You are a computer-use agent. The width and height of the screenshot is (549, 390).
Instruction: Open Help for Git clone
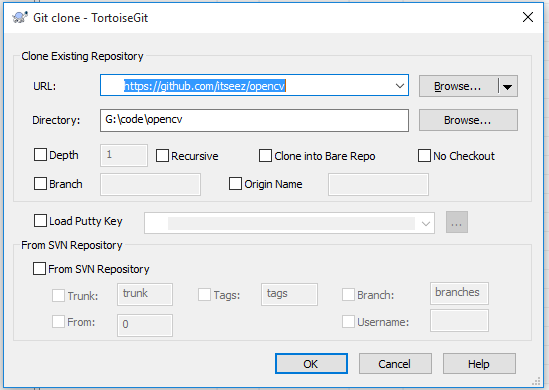point(479,364)
